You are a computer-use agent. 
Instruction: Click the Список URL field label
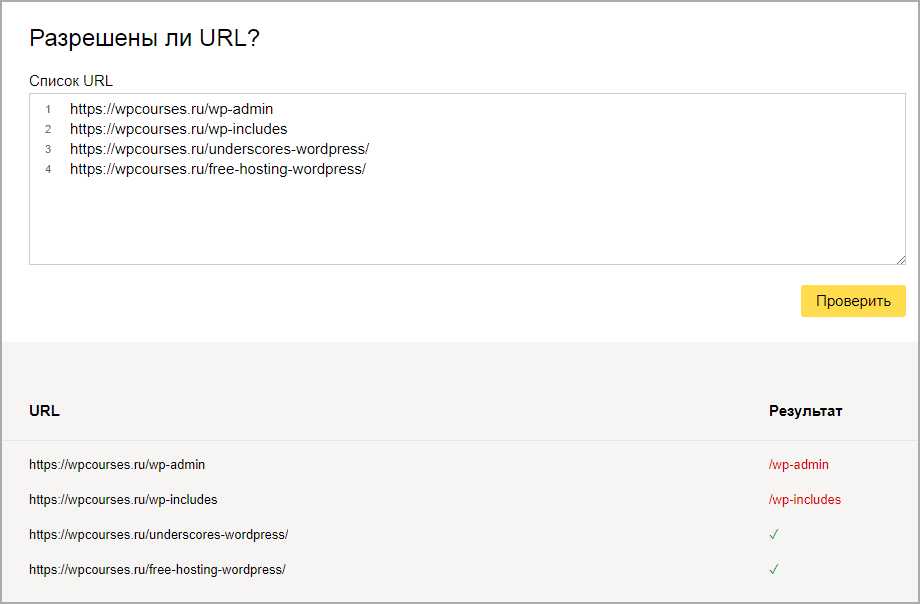tap(71, 80)
